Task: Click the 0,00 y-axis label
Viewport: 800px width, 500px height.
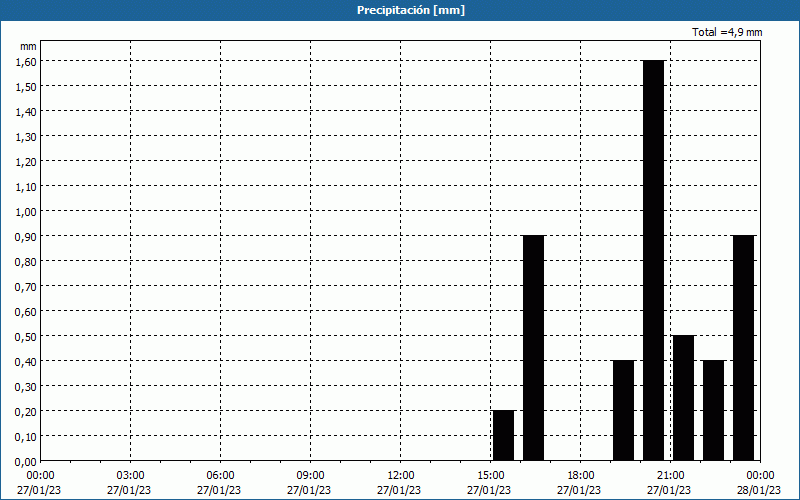Action: 26,462
